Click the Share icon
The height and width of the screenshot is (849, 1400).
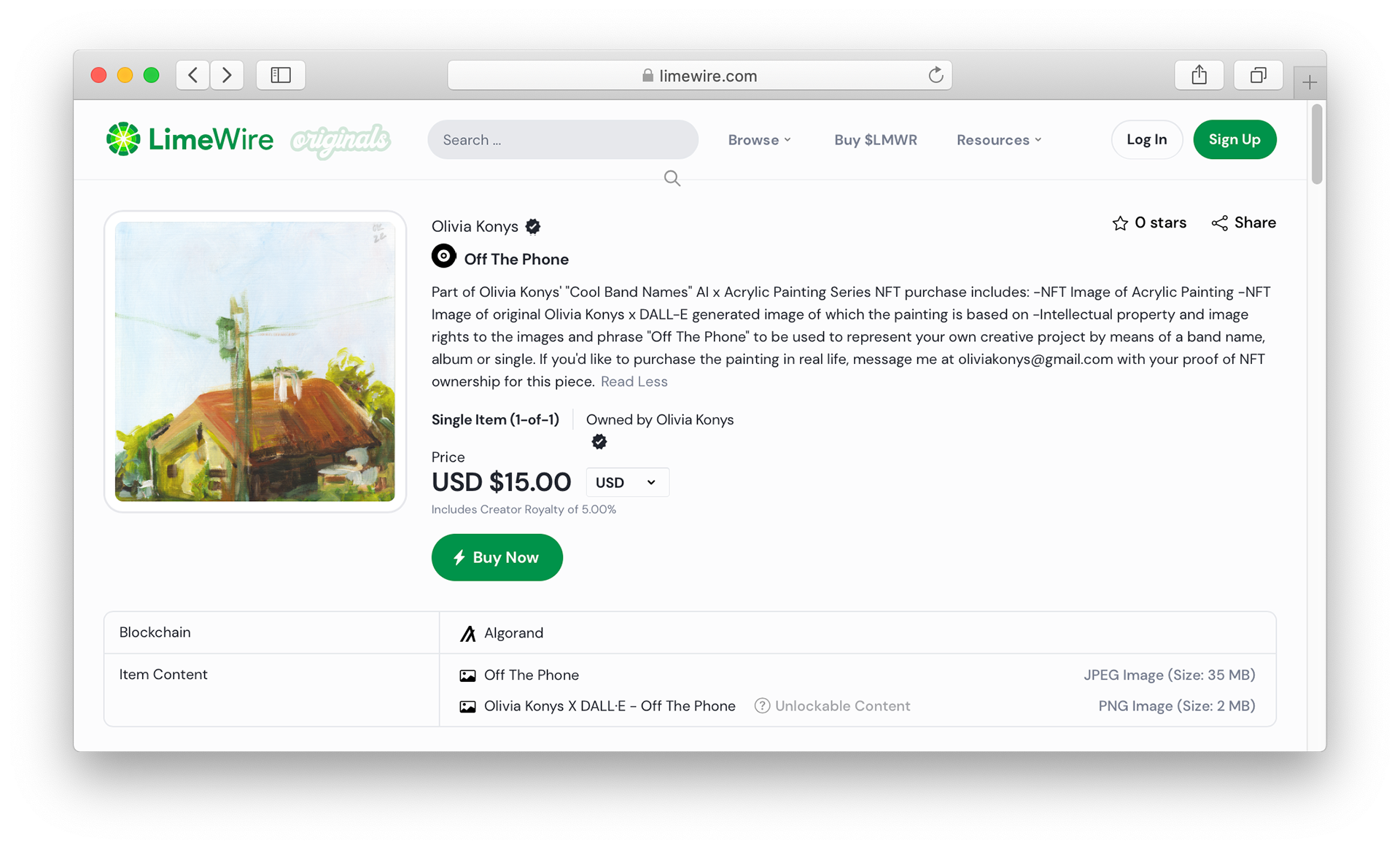pyautogui.click(x=1219, y=223)
